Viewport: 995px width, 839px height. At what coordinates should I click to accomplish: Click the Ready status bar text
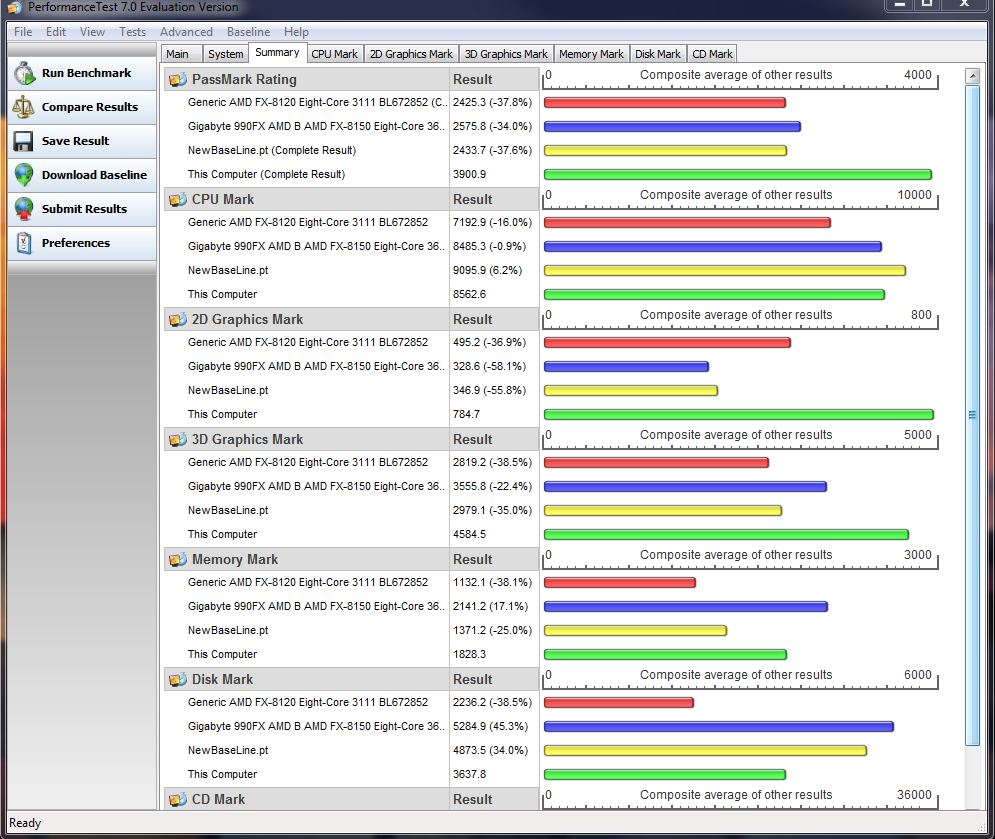(25, 823)
